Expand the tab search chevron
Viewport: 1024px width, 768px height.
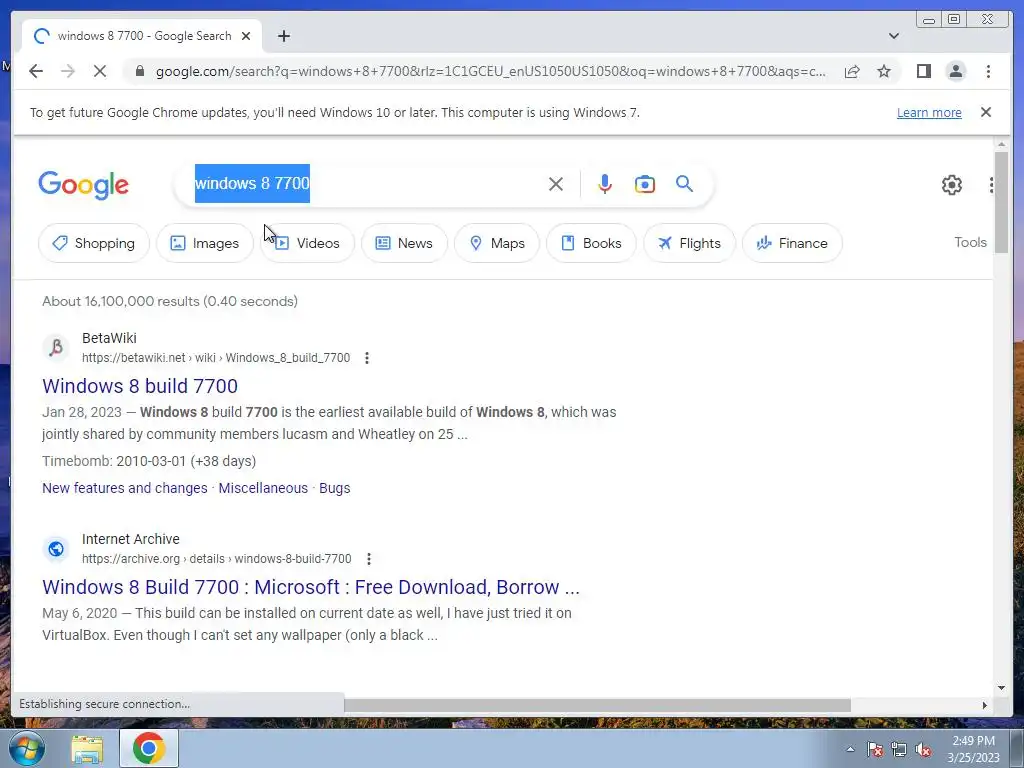point(893,36)
